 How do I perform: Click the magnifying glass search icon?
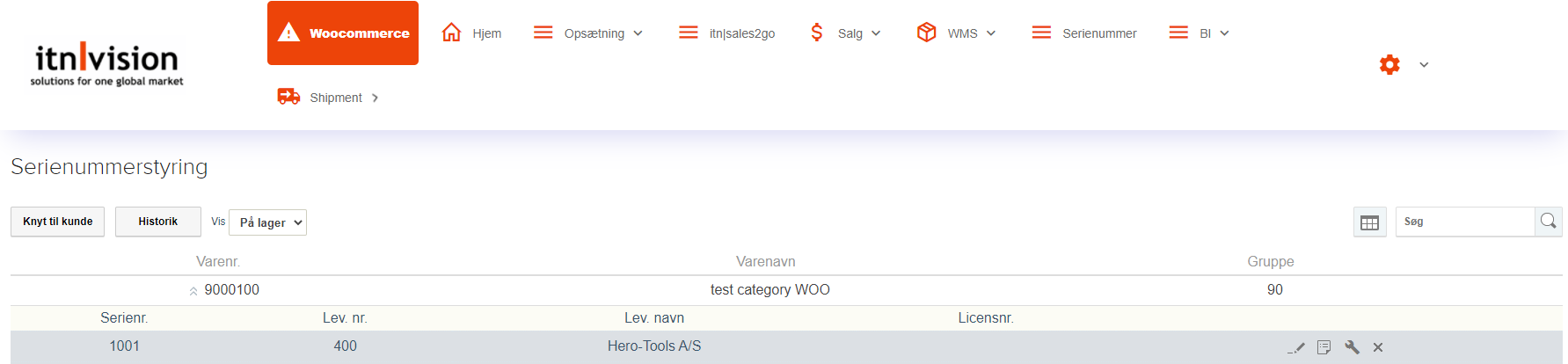point(1548,222)
